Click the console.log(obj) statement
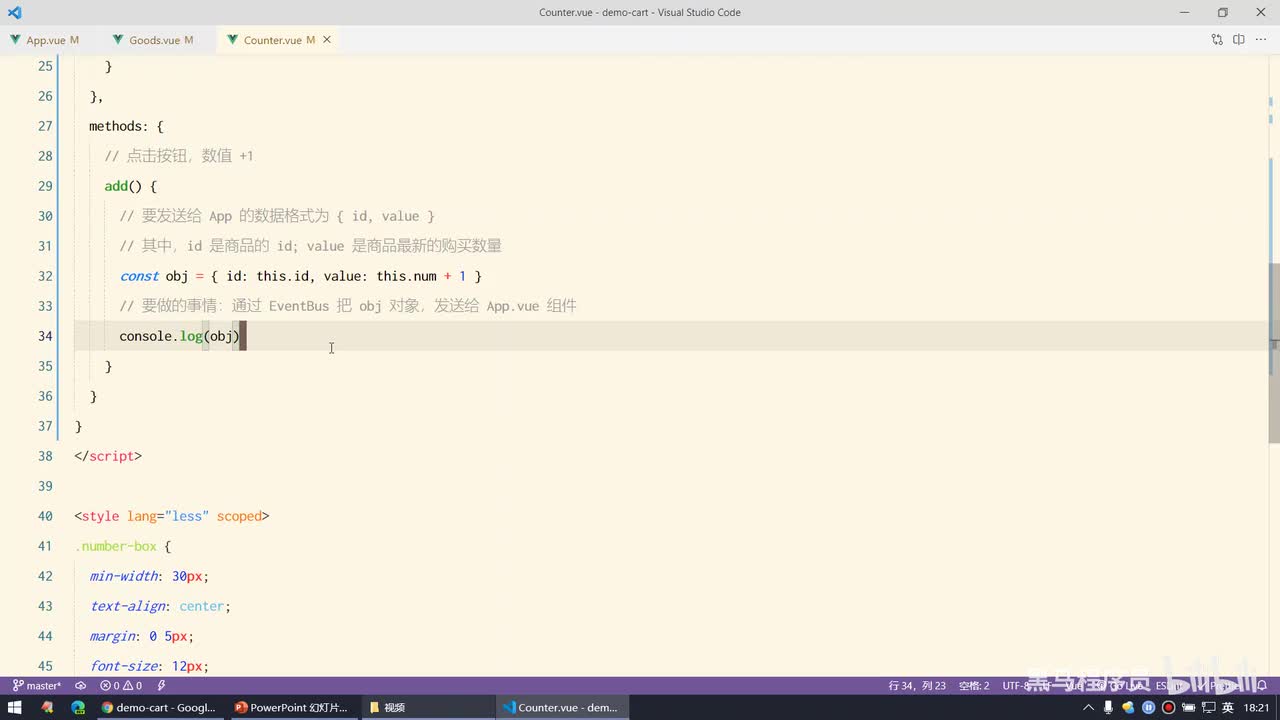The width and height of the screenshot is (1280, 720). tap(180, 336)
